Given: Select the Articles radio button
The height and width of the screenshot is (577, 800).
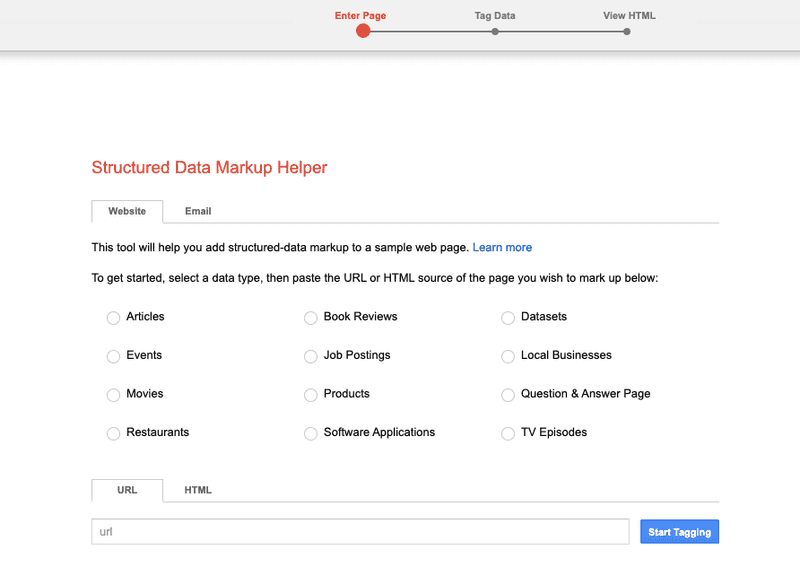Looking at the screenshot, I should pyautogui.click(x=113, y=318).
